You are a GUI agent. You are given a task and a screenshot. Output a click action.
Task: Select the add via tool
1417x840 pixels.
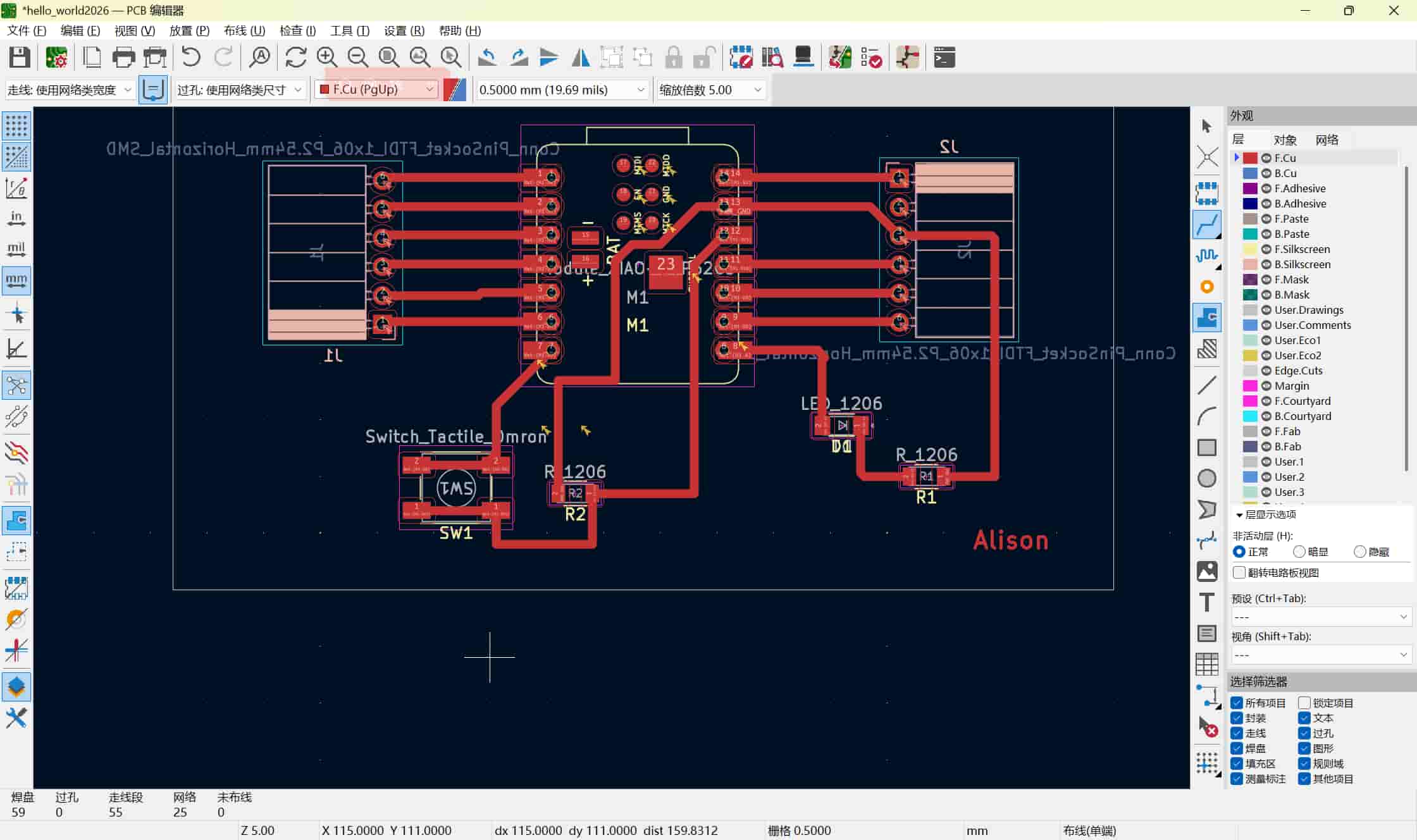click(1207, 287)
